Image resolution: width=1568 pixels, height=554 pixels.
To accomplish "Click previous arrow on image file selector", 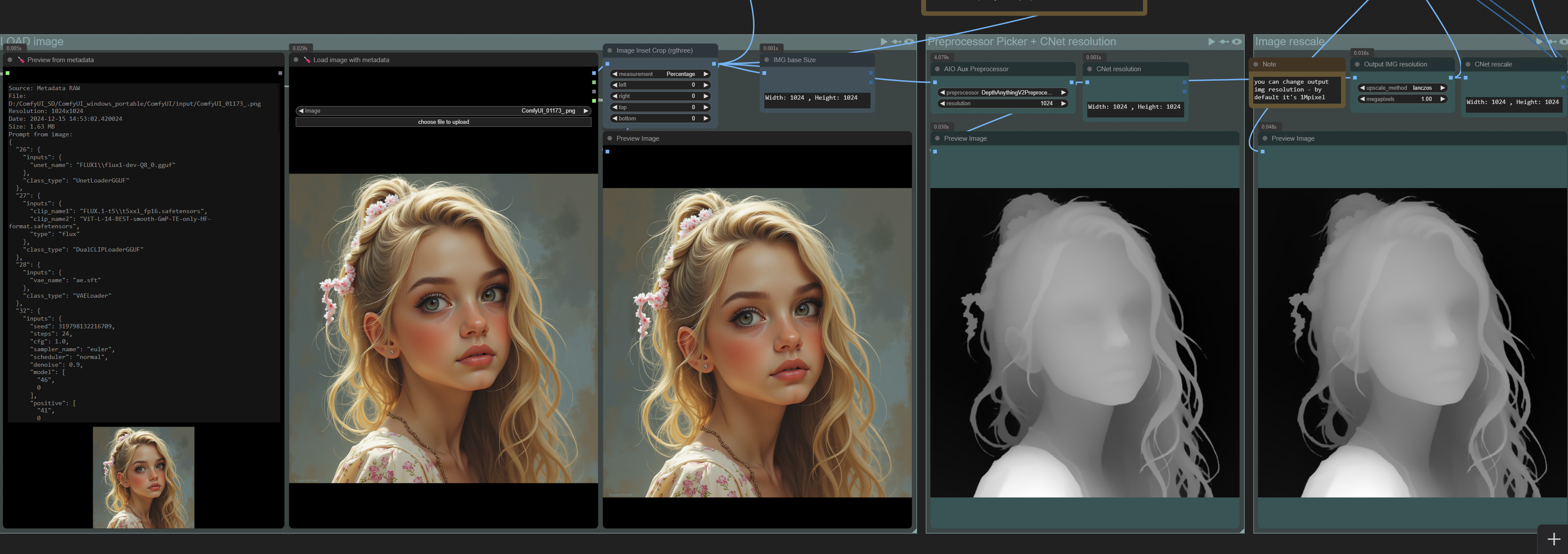I will click(x=301, y=111).
